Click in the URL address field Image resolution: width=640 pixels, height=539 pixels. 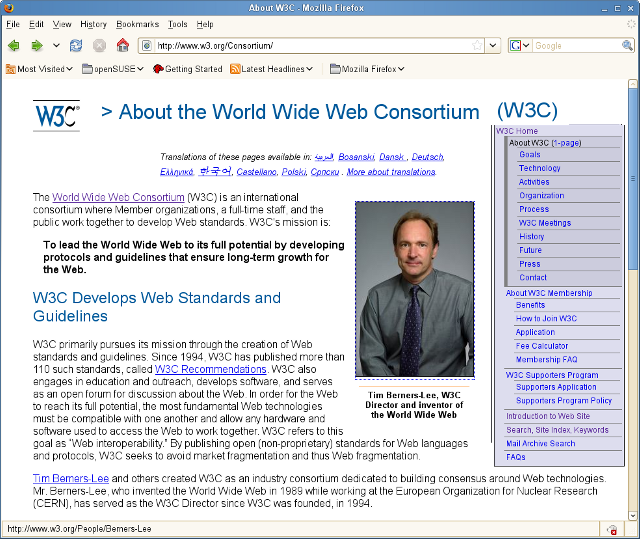(312, 46)
